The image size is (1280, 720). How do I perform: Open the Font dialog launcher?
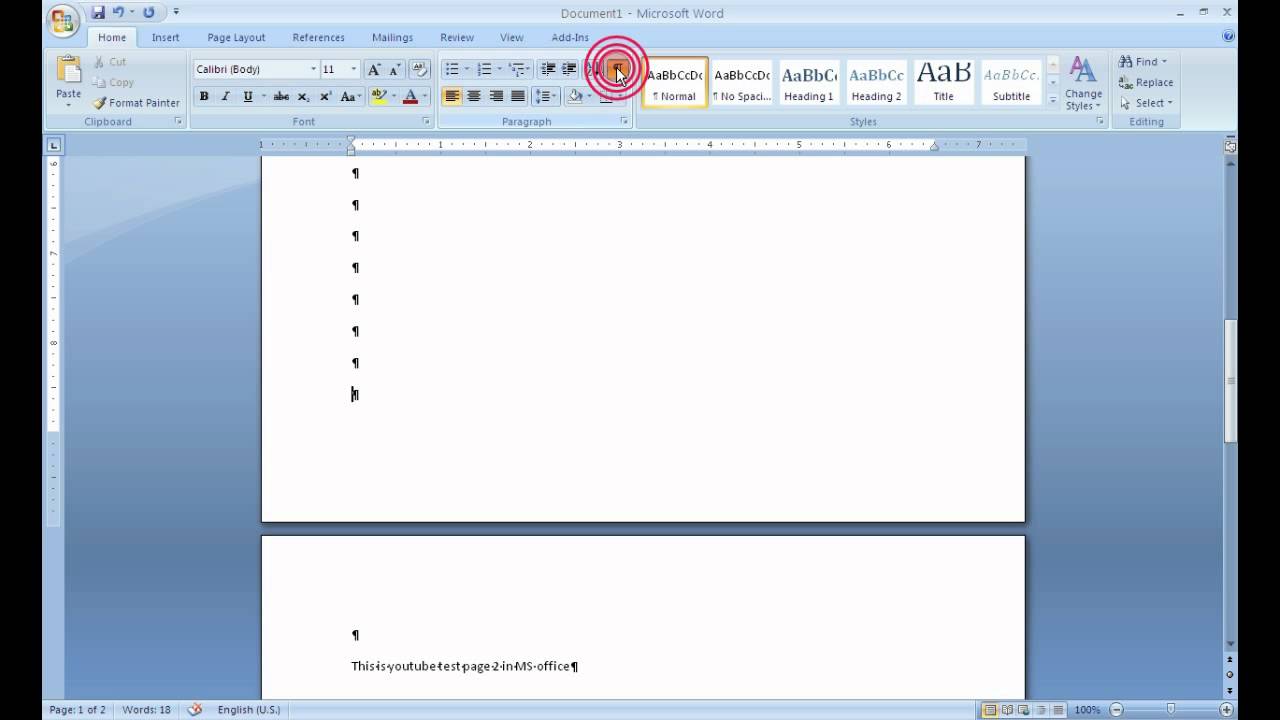point(426,121)
